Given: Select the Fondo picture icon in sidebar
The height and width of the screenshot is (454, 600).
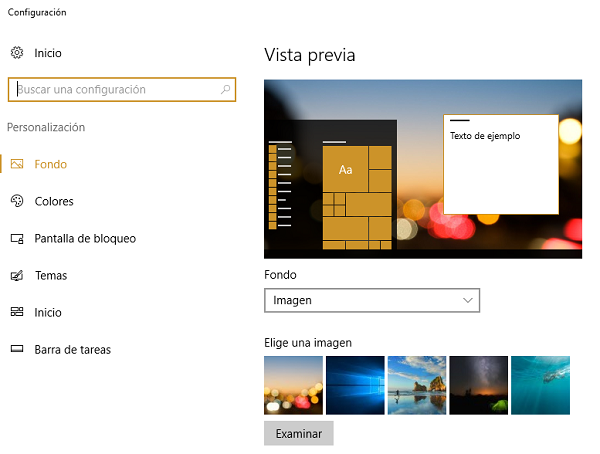Looking at the screenshot, I should tap(16, 164).
